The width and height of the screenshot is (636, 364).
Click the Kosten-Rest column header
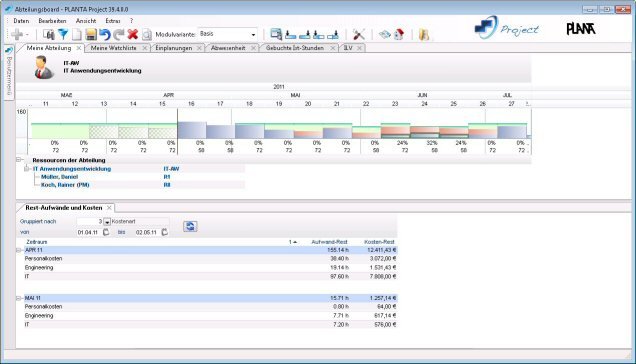[x=379, y=242]
